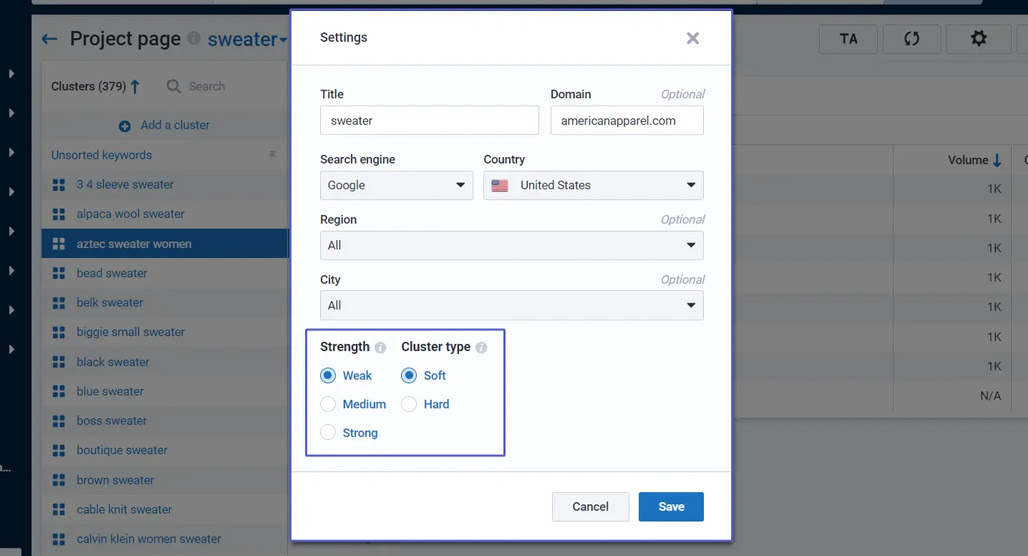Screen dimensions: 1028x556
Task: Click the grid icon for blue sweater
Action: [58, 391]
